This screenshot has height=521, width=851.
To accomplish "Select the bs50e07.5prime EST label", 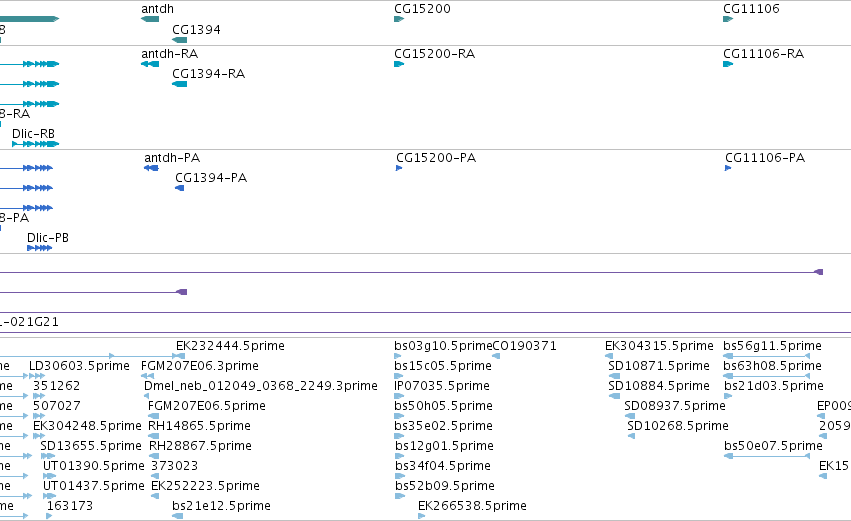I will click(773, 446).
